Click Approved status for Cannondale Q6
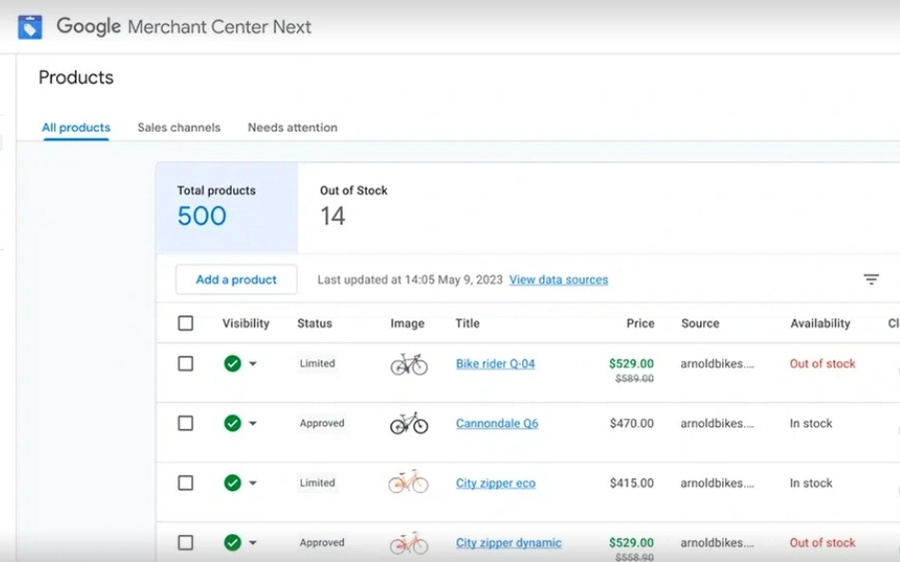The width and height of the screenshot is (900, 562). coord(322,423)
